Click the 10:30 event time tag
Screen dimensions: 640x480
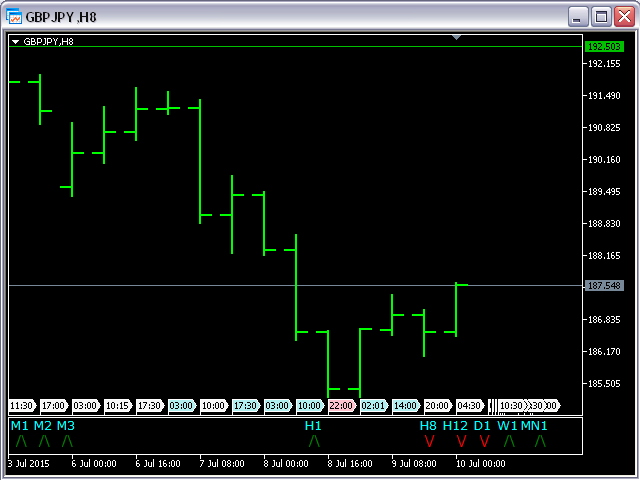pos(512,406)
